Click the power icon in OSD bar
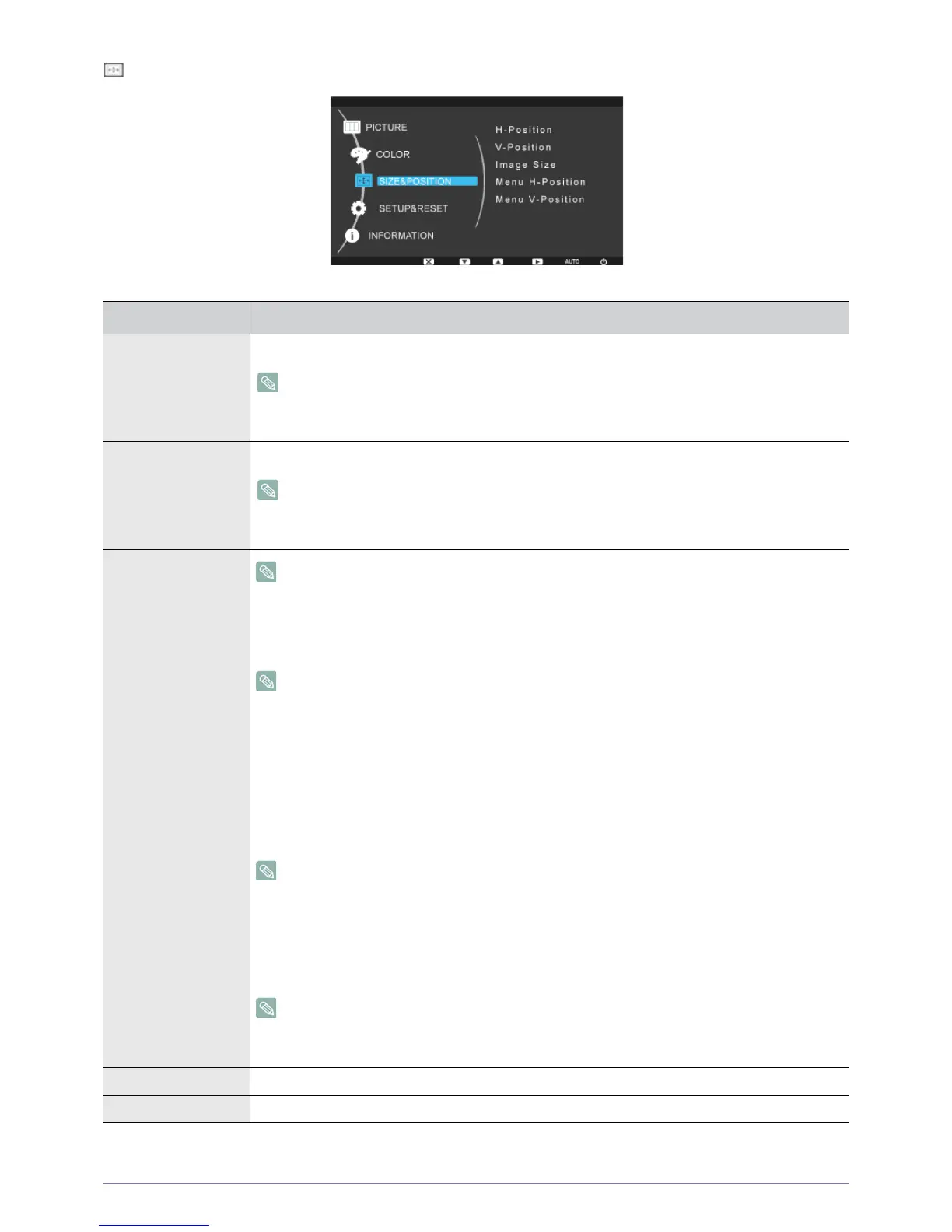 604,261
